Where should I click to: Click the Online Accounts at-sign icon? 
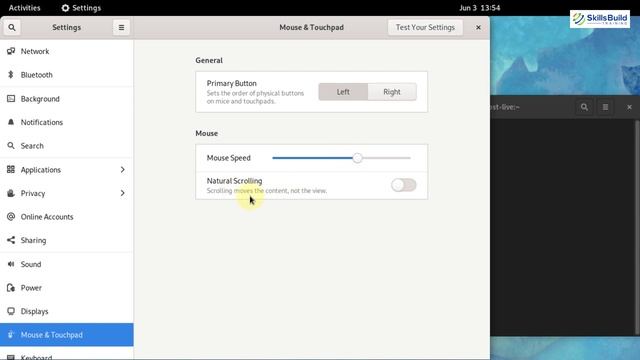tap(11, 217)
